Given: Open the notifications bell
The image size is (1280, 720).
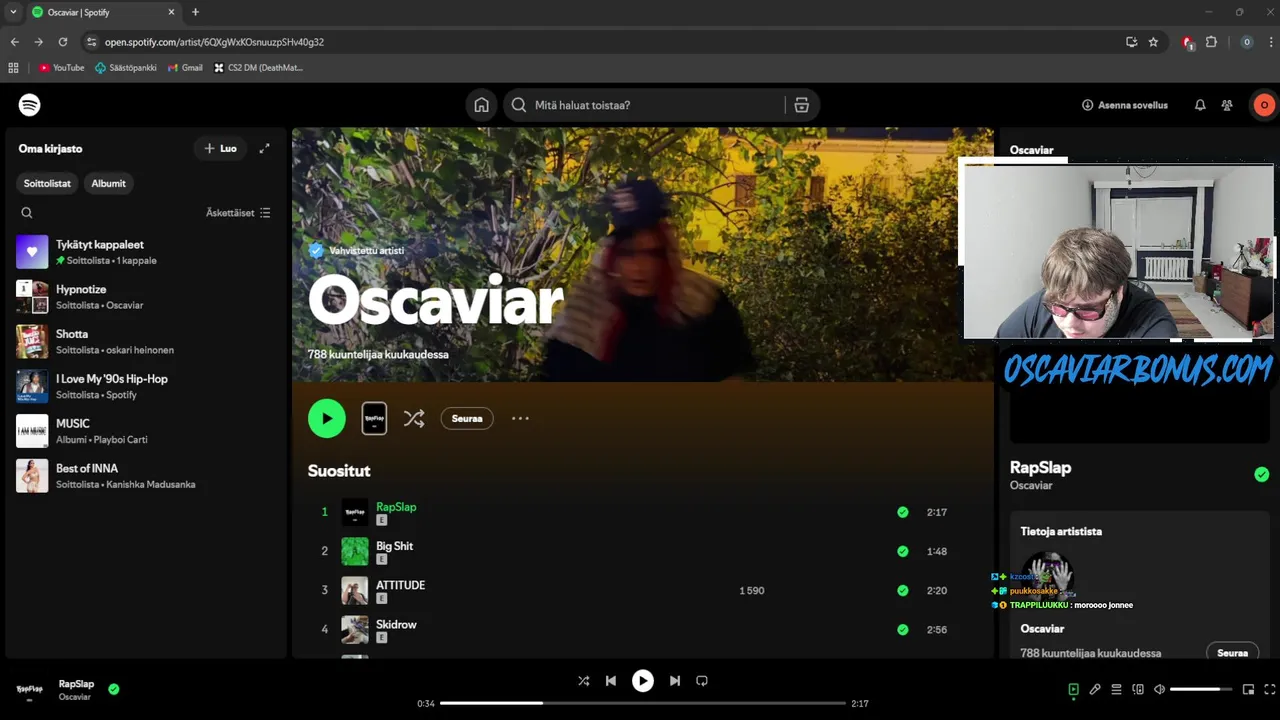Looking at the screenshot, I should tap(1200, 105).
